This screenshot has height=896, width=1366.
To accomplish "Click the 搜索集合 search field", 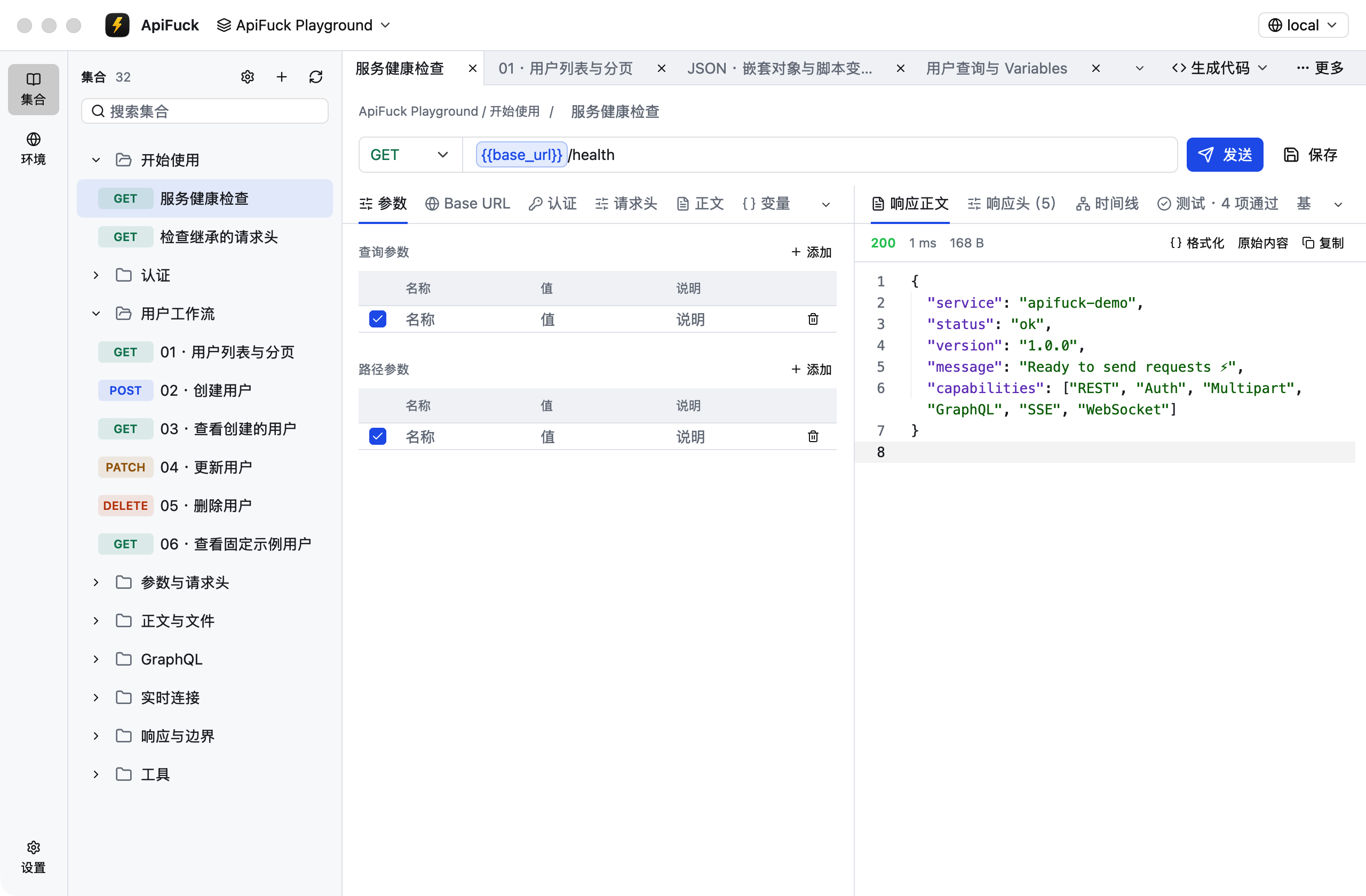I will 205,111.
